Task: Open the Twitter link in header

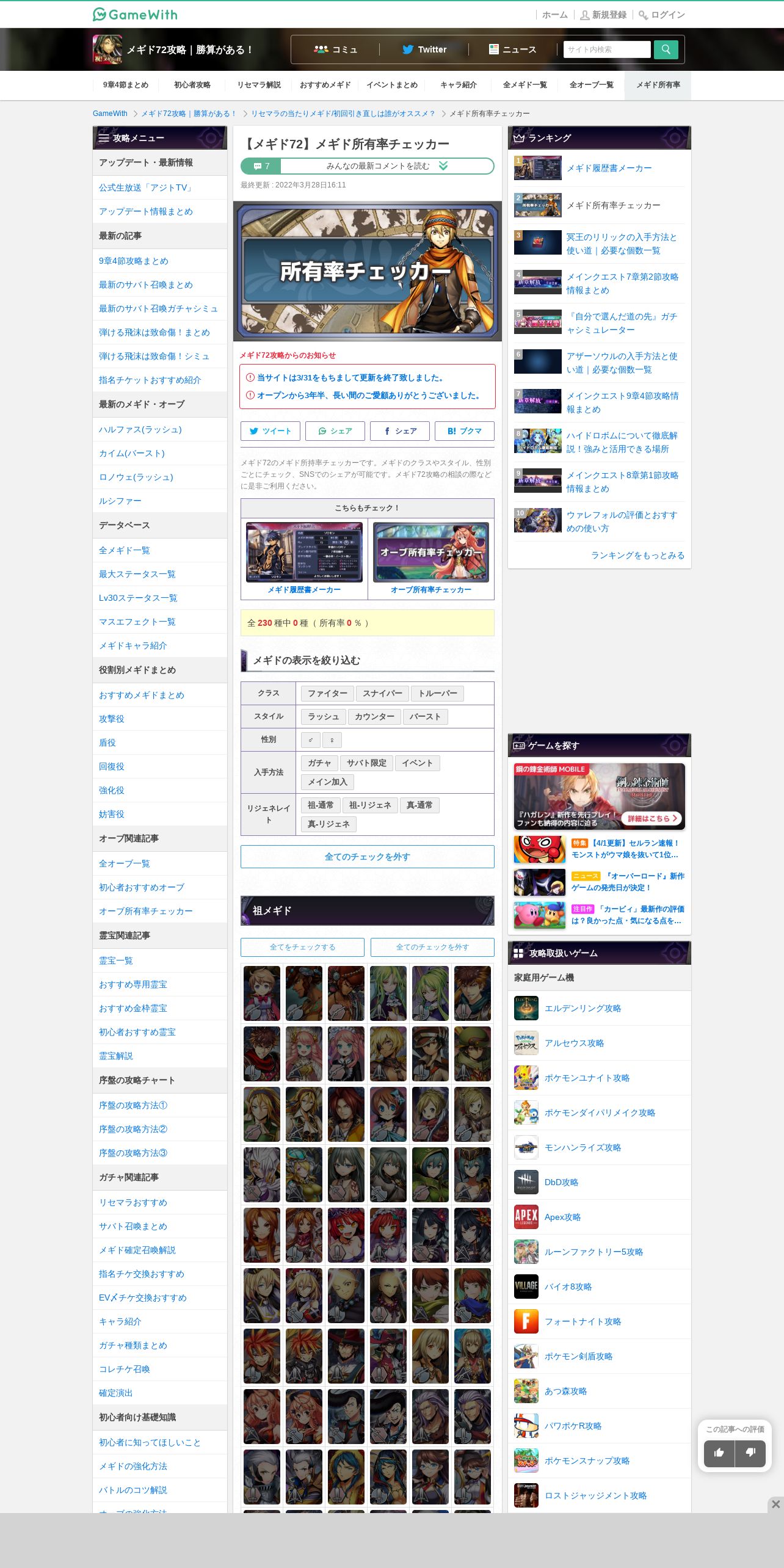Action: pyautogui.click(x=424, y=49)
